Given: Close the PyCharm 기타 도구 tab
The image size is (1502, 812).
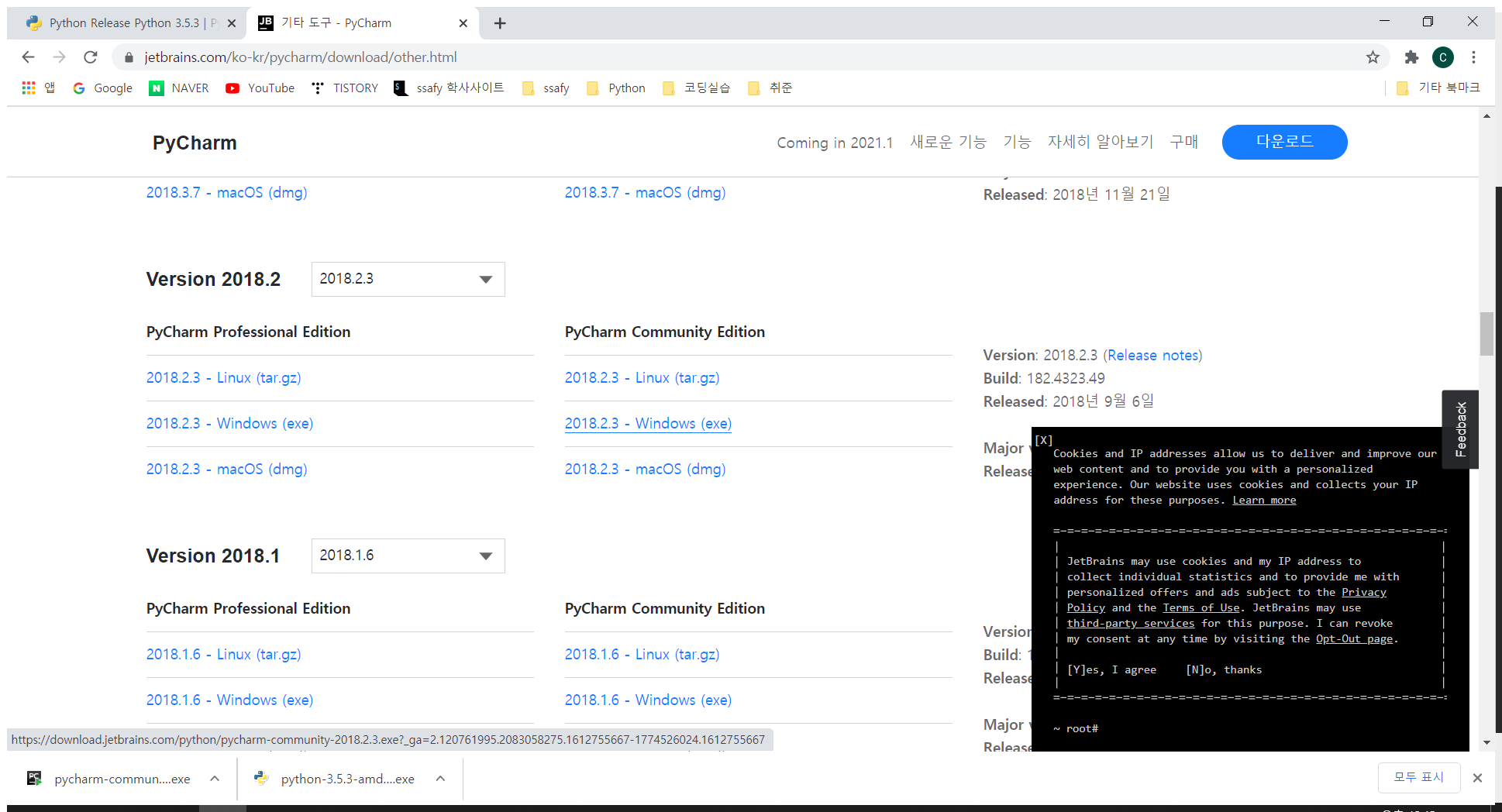Looking at the screenshot, I should [463, 23].
